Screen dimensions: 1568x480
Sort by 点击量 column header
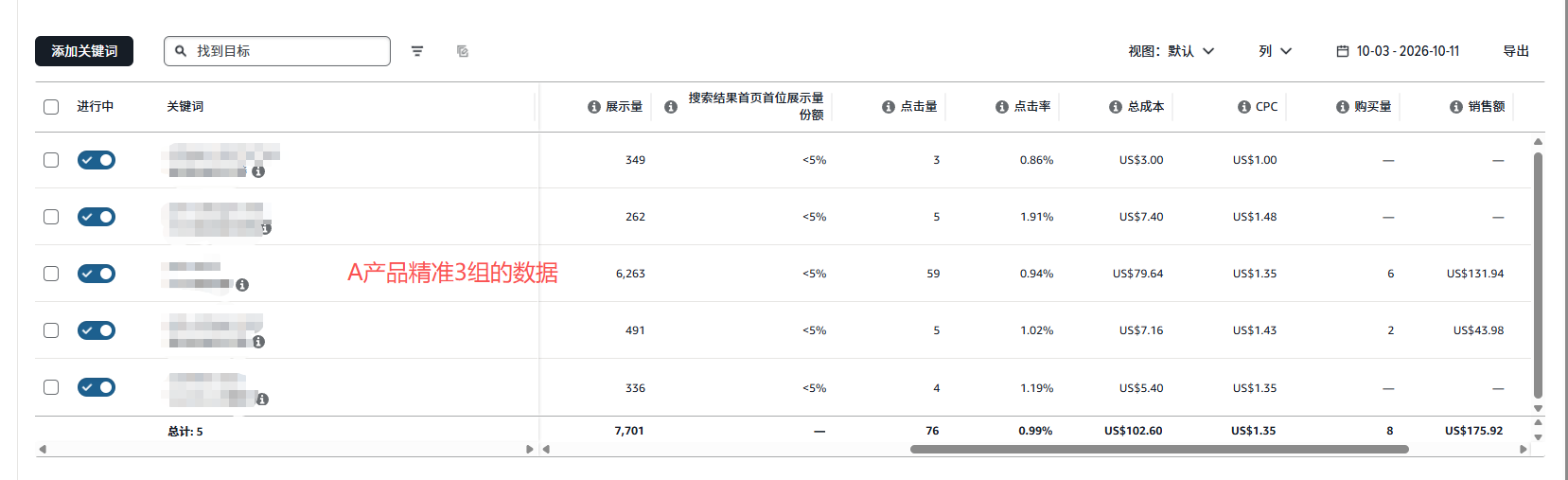[918, 107]
